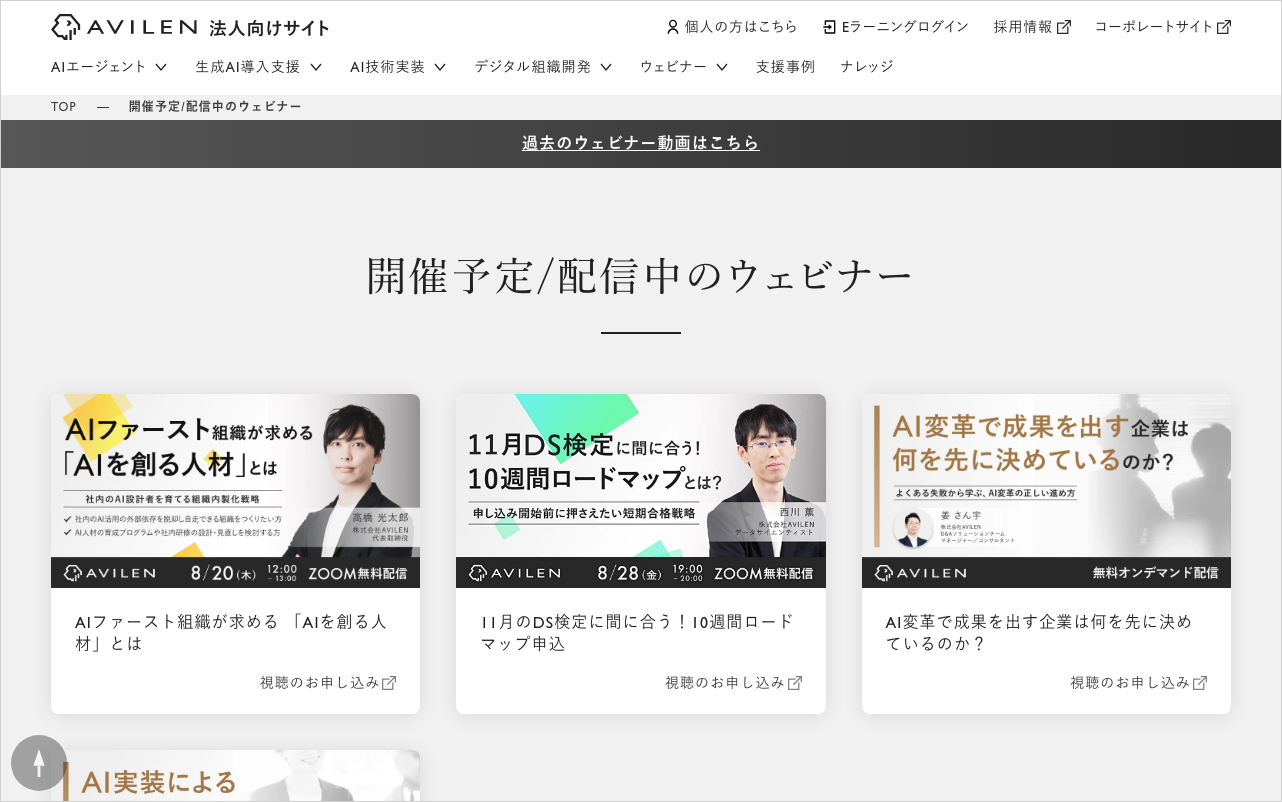Open Eラーニングログイン link
The width and height of the screenshot is (1282, 802).
click(905, 27)
